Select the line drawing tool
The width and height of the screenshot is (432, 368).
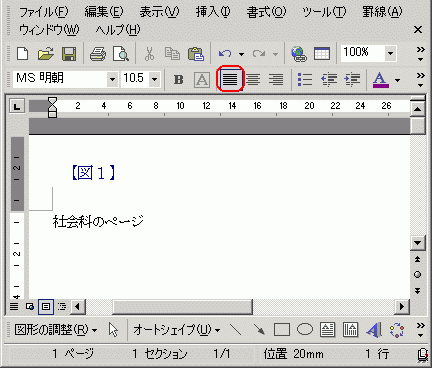236,330
